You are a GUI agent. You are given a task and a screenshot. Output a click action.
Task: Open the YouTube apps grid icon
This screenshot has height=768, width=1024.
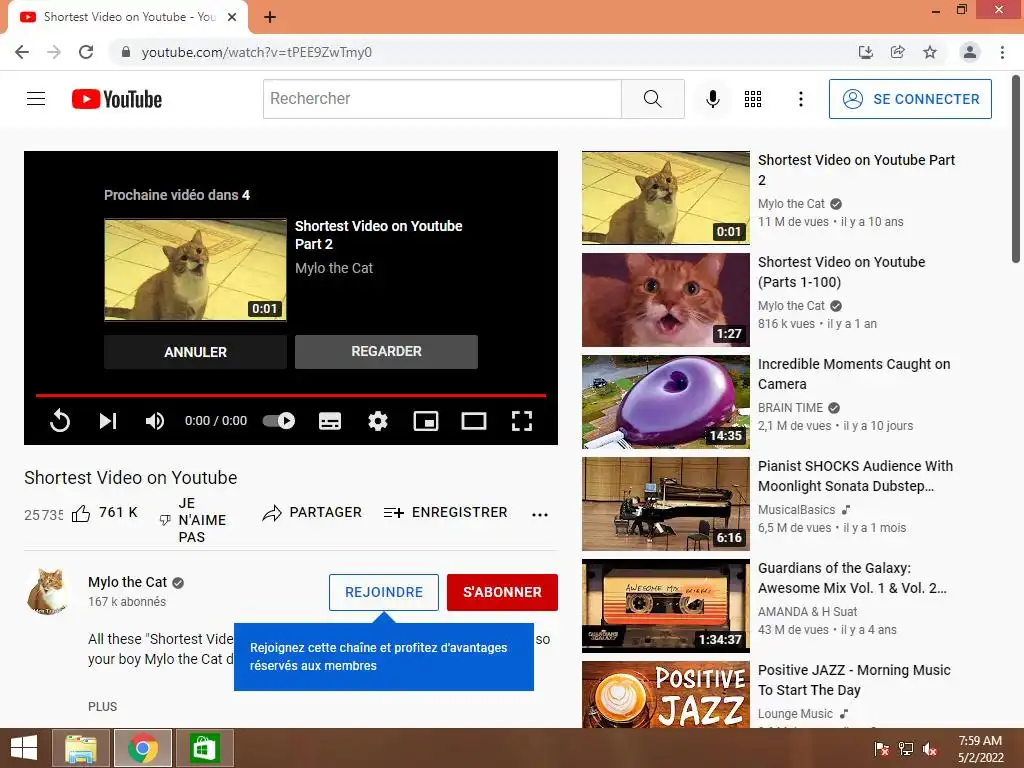[x=753, y=99]
